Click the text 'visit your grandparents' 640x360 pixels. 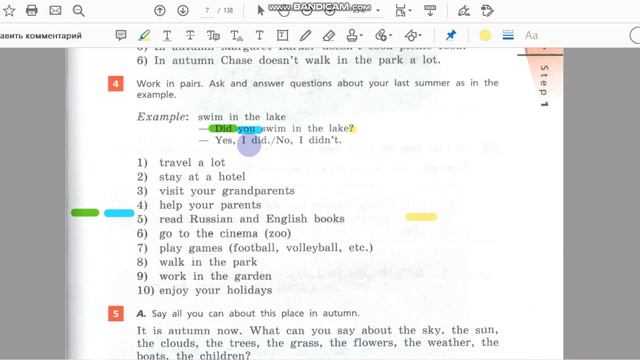click(227, 191)
